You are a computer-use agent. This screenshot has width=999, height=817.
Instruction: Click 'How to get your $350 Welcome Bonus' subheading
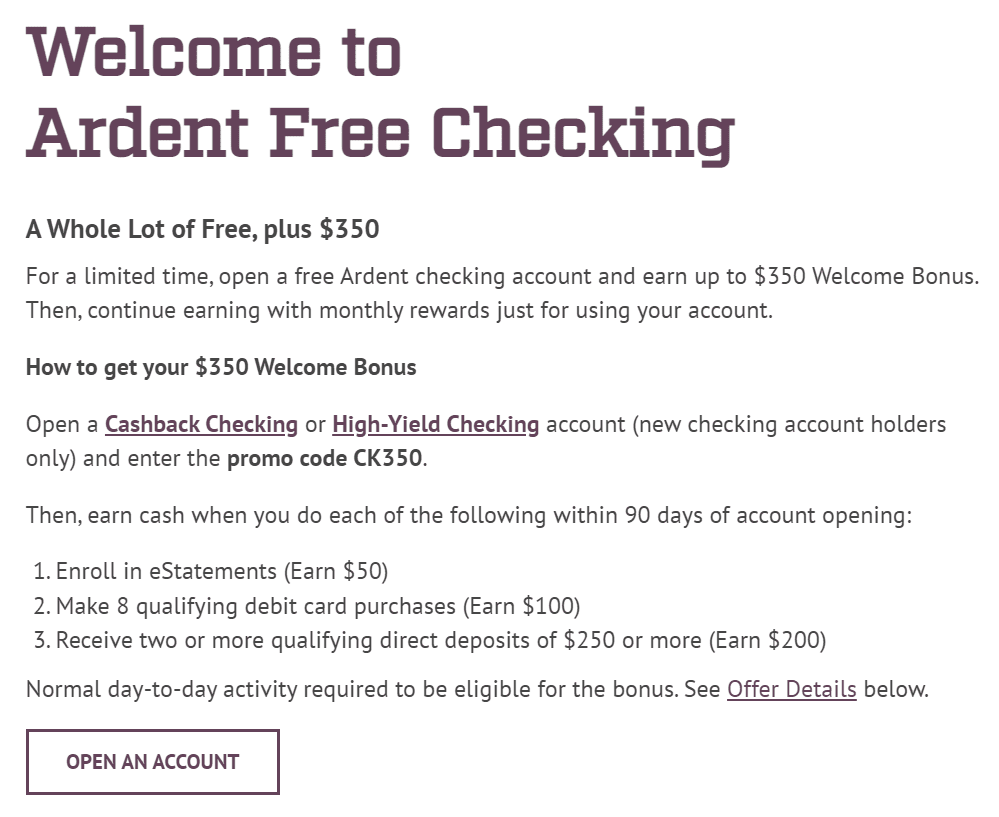221,368
